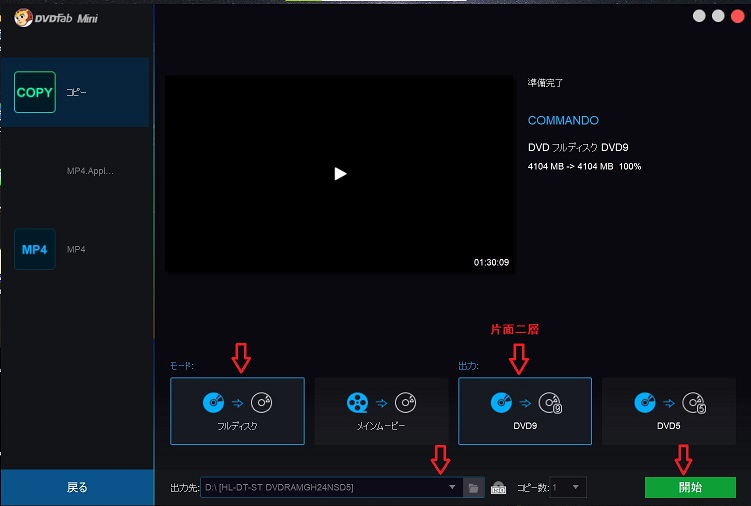Set output to DVD9
751x506 pixels.
pos(525,411)
